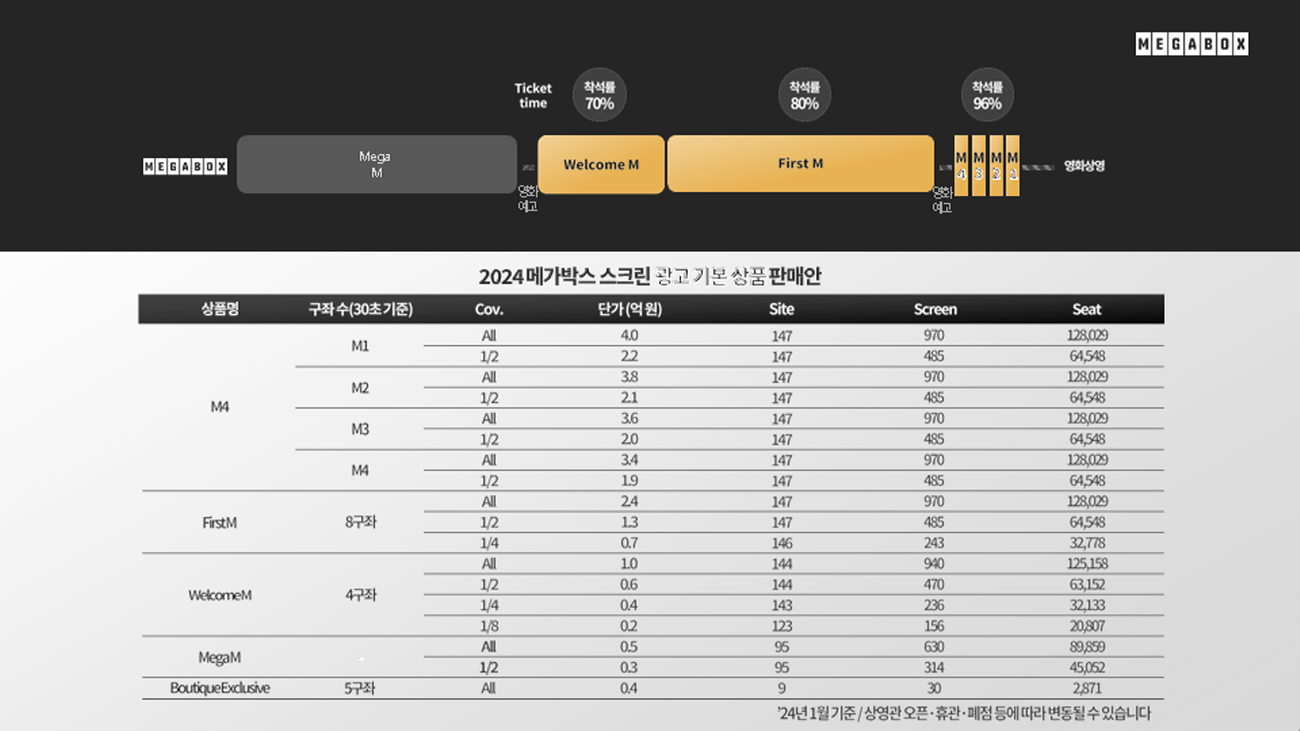The width and height of the screenshot is (1300, 731).
Task: Click the 단가(억 원) column header
Action: (x=630, y=309)
